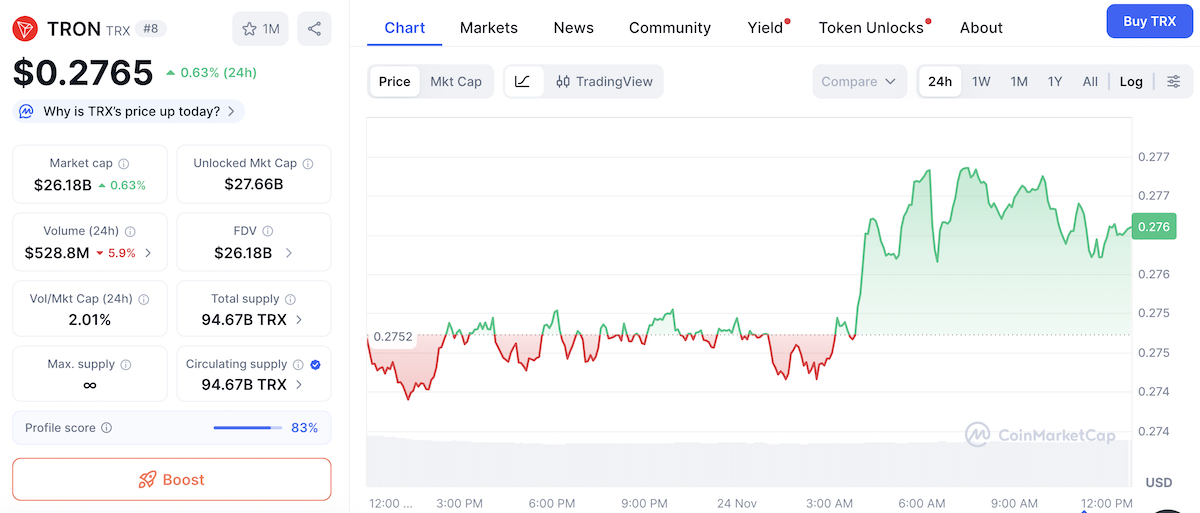Click the verified circulating supply badge
The width and height of the screenshot is (1200, 513).
(x=315, y=365)
